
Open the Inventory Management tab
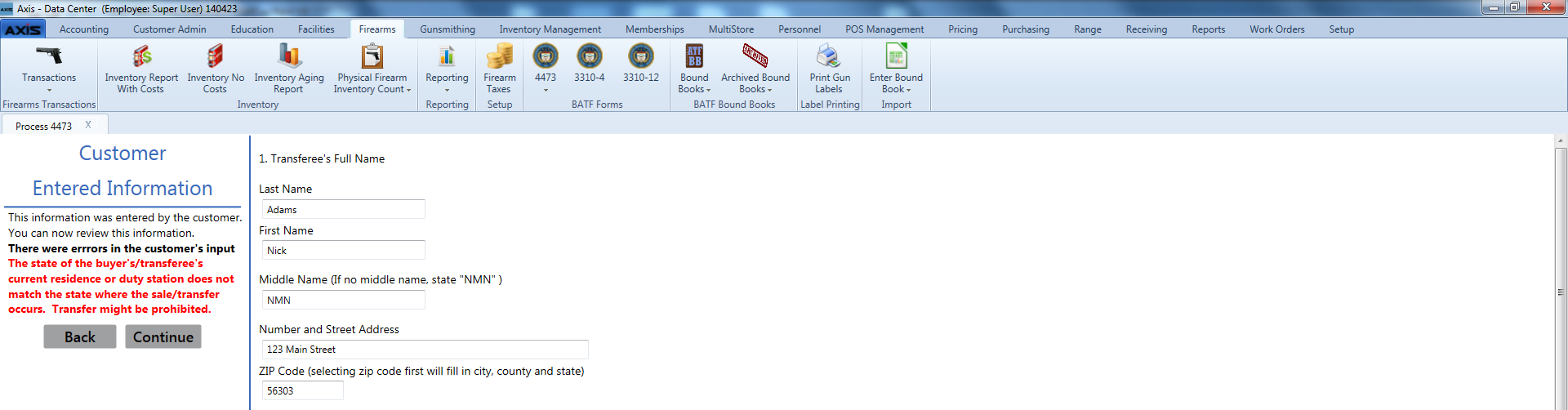click(x=550, y=29)
